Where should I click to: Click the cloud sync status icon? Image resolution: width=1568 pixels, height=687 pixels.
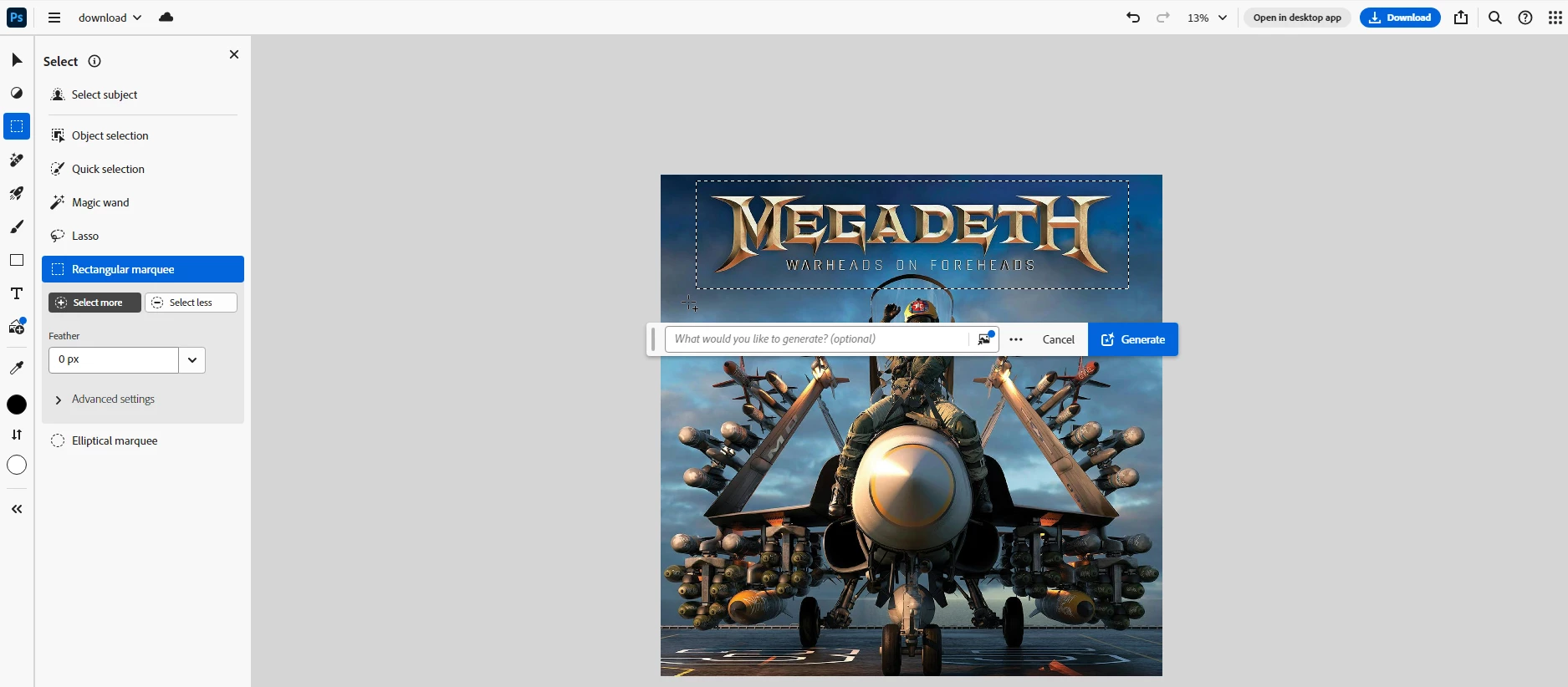(x=166, y=18)
